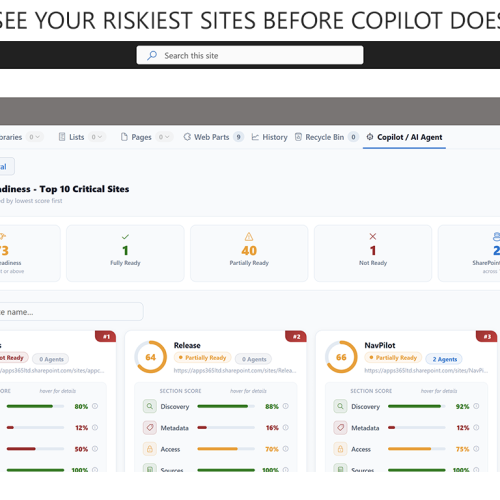Select the Fully Ready summary card

[x=125, y=253]
